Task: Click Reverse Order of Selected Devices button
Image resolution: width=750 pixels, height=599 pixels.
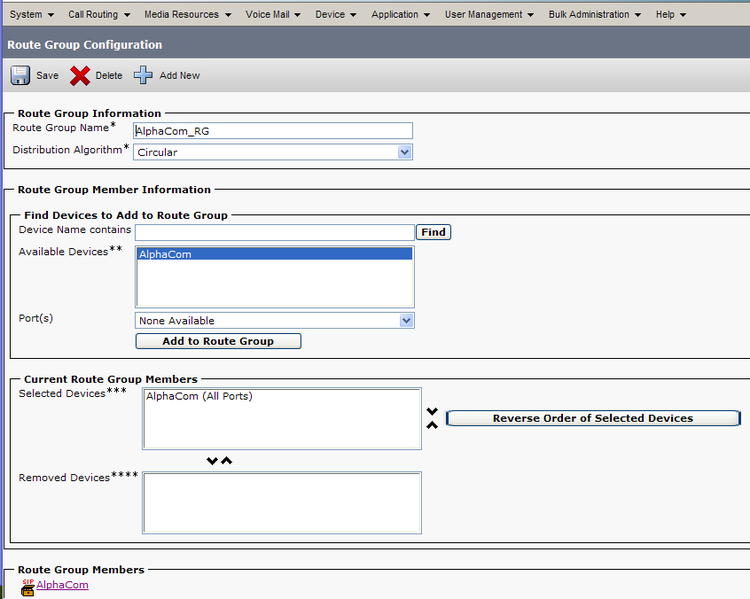Action: coord(592,418)
